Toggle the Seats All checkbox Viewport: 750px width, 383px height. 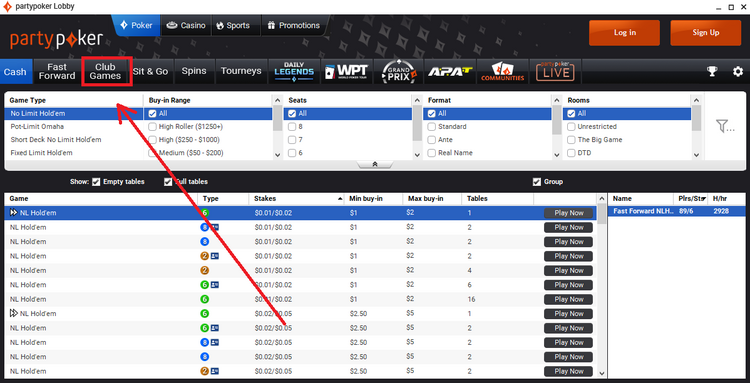click(292, 114)
